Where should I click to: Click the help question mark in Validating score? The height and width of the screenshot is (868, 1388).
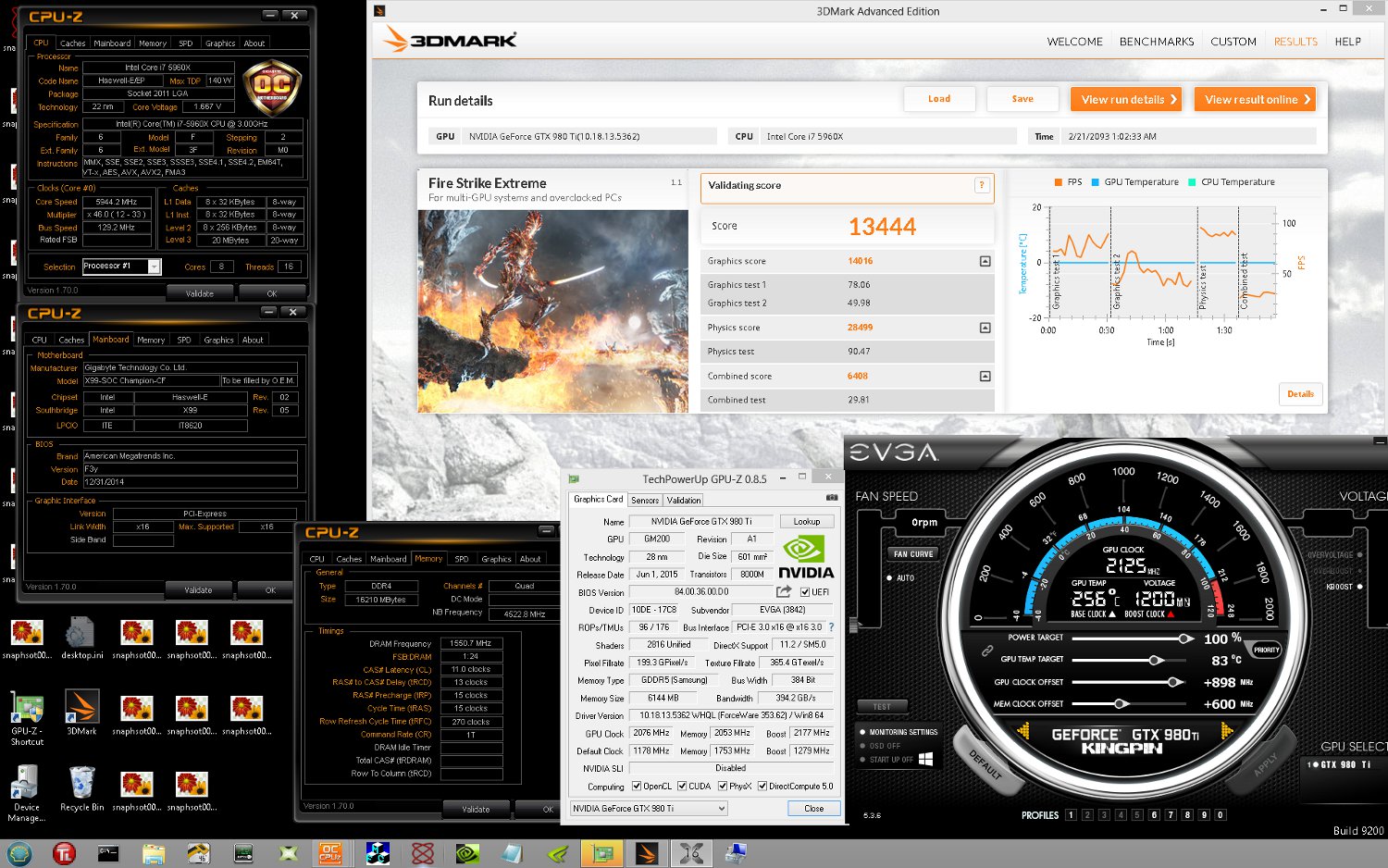coord(982,185)
